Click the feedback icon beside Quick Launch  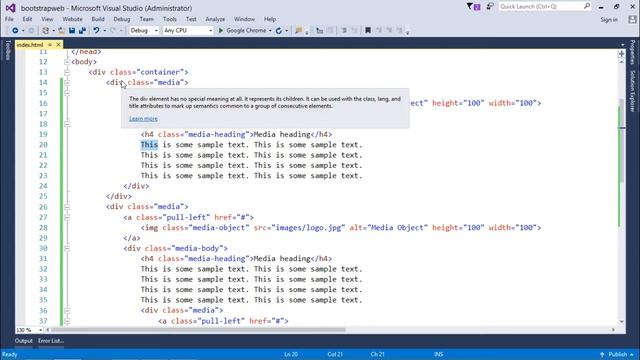click(x=489, y=7)
